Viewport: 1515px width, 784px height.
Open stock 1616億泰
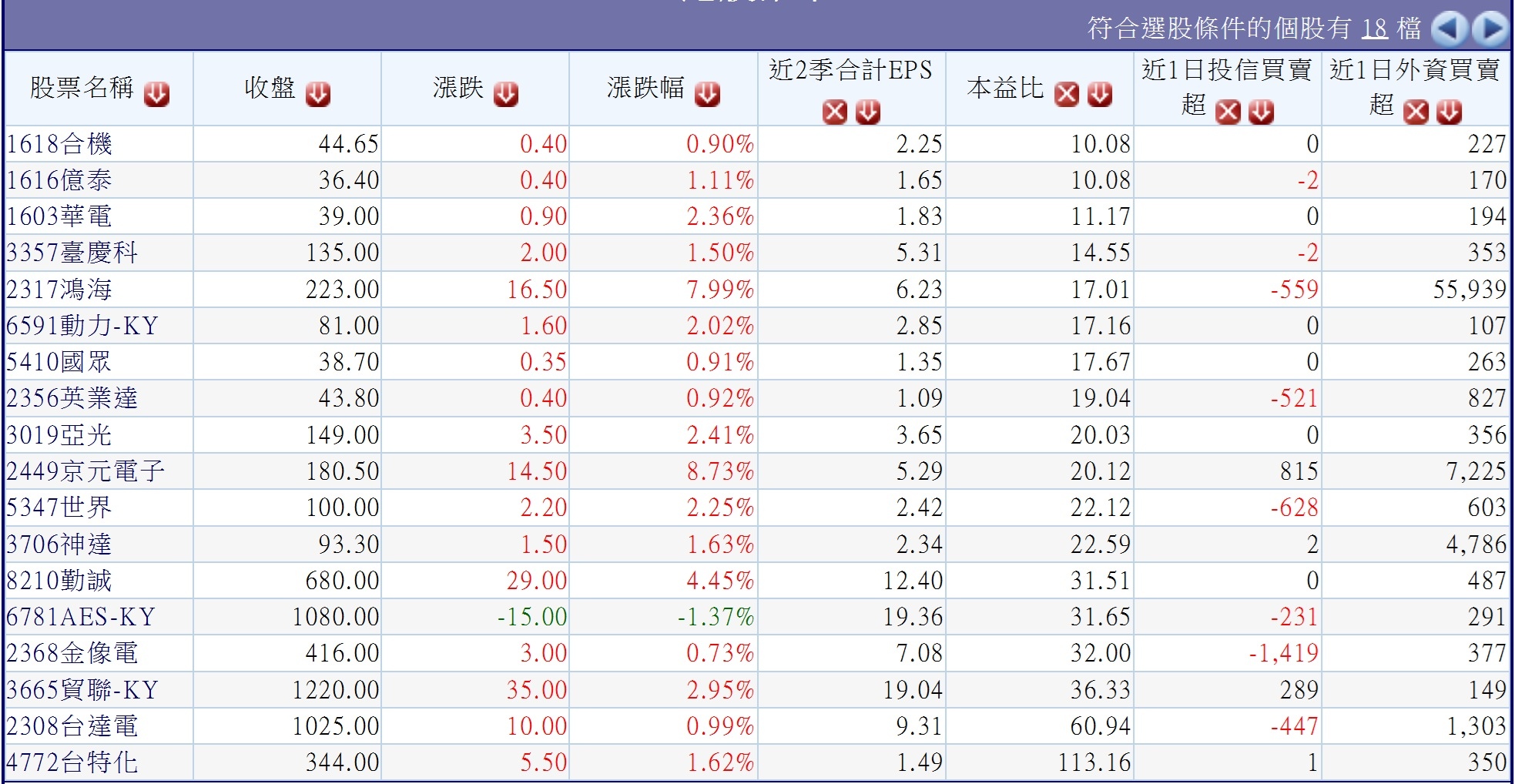click(59, 180)
